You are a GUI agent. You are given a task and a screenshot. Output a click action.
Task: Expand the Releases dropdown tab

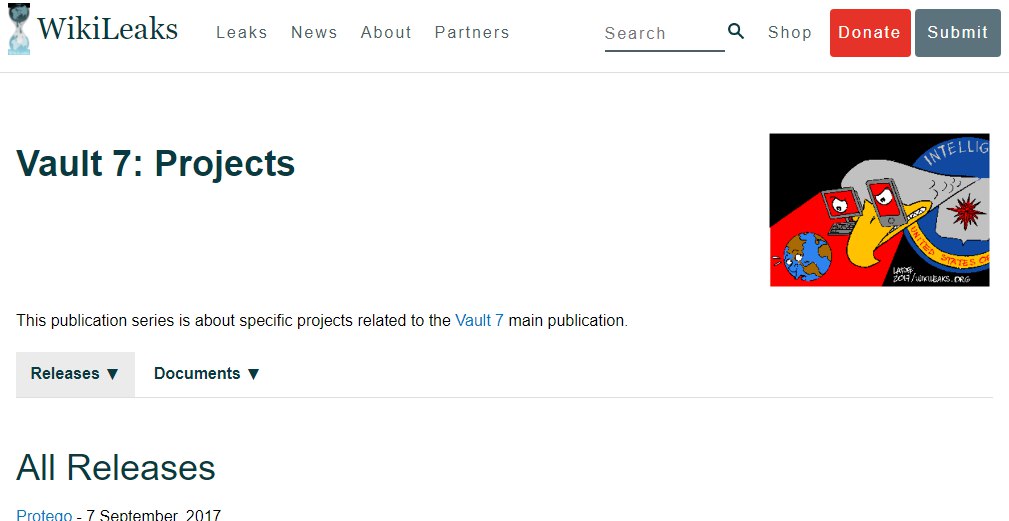(75, 373)
